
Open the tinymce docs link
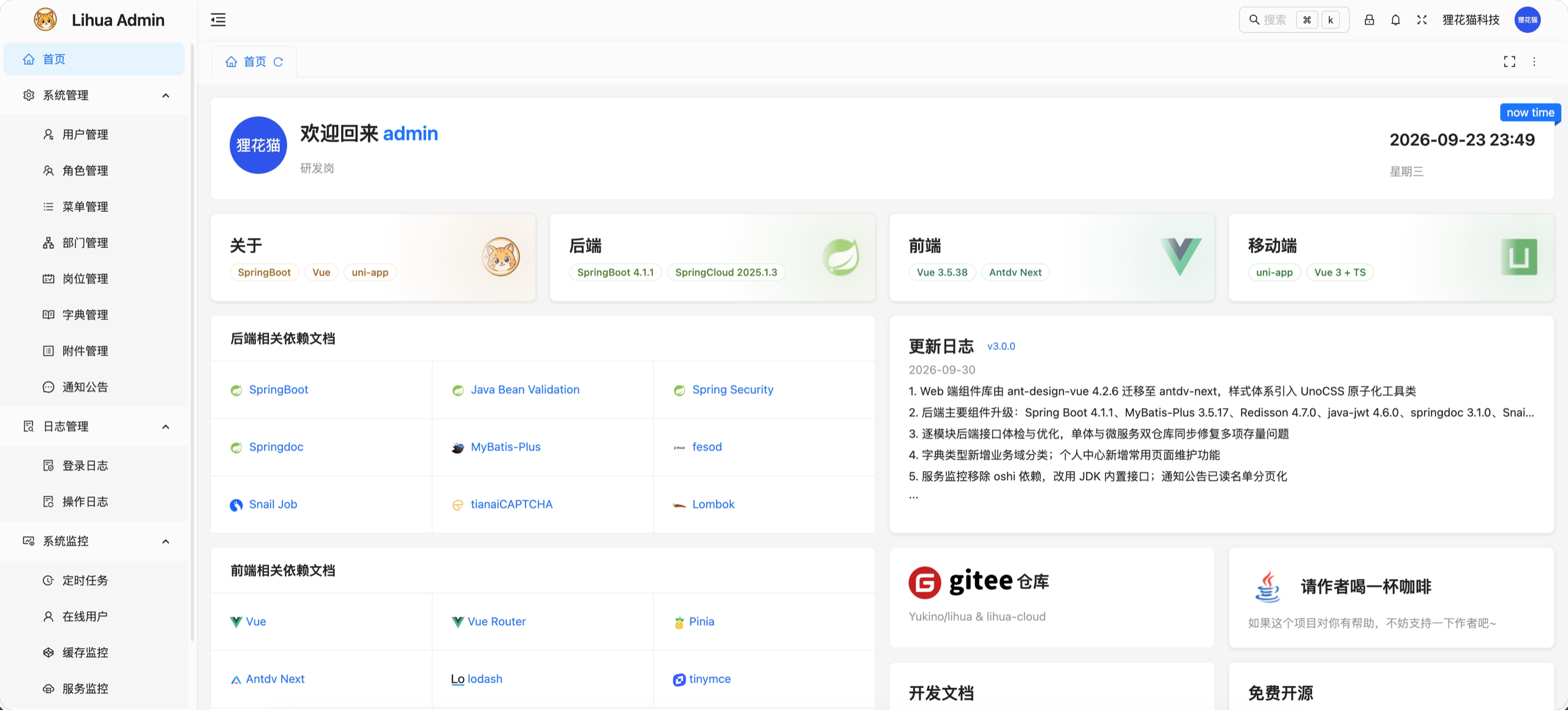tap(710, 679)
